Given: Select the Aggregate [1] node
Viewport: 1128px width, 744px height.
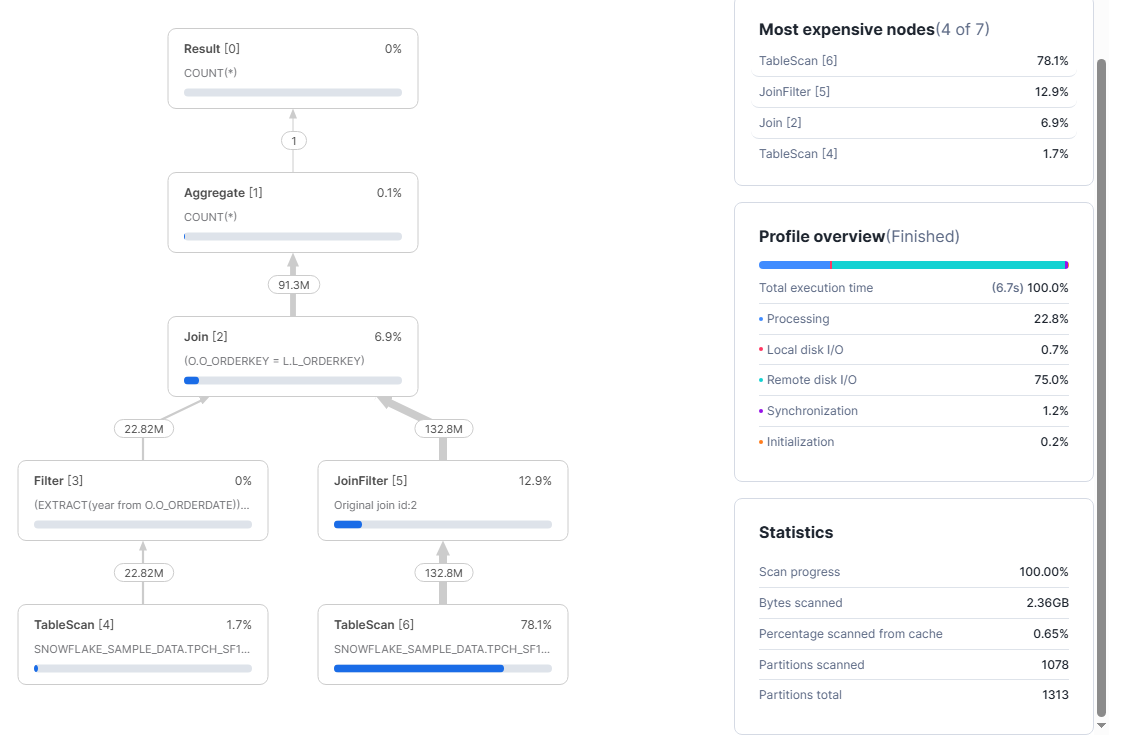Looking at the screenshot, I should (293, 212).
